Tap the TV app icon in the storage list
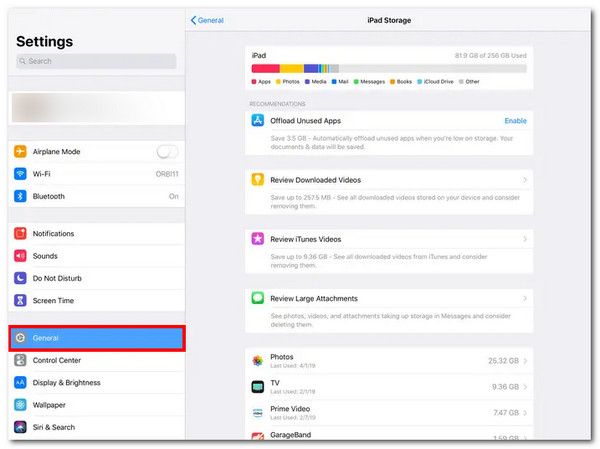Image resolution: width=600 pixels, height=449 pixels. (x=258, y=387)
